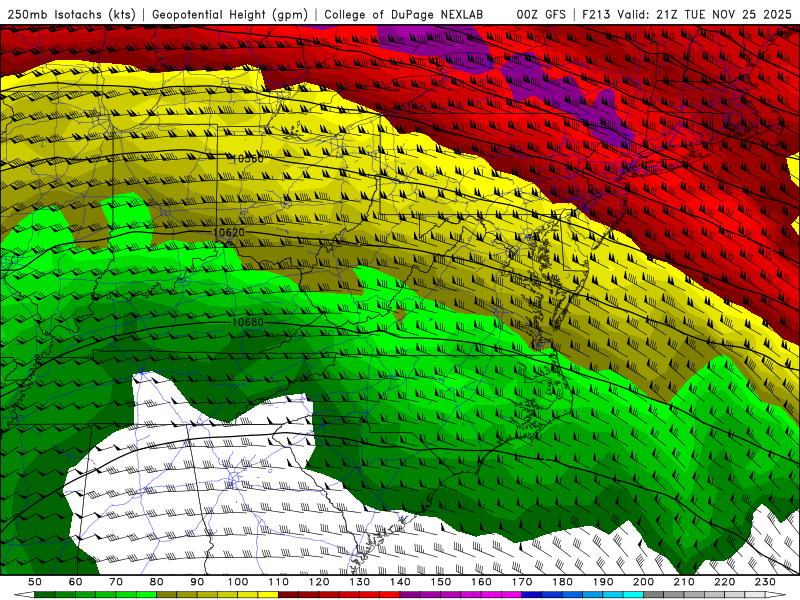Click the '250mb Isotachs (kts)' title text
800x600 pixels.
point(72,15)
